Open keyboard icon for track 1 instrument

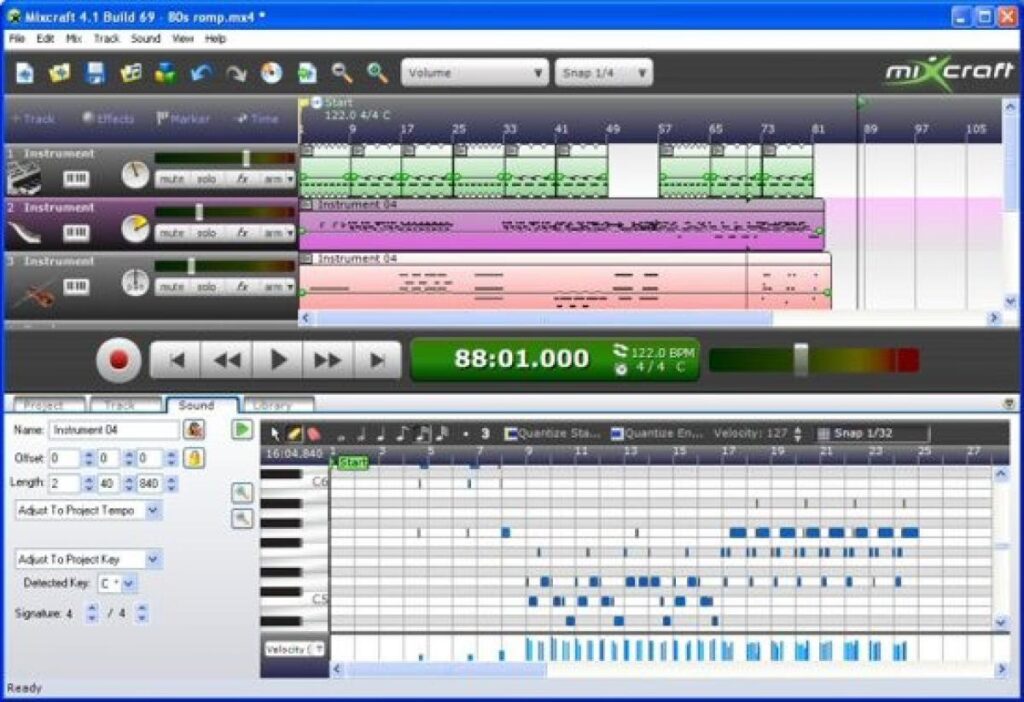pyautogui.click(x=76, y=178)
